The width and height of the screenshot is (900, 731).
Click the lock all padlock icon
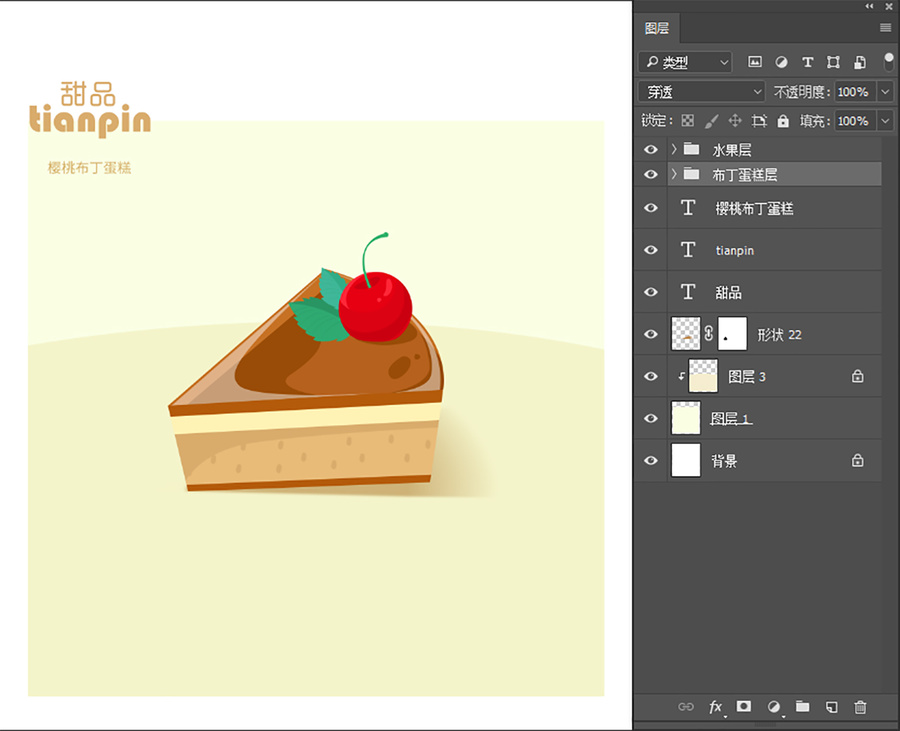(x=783, y=120)
